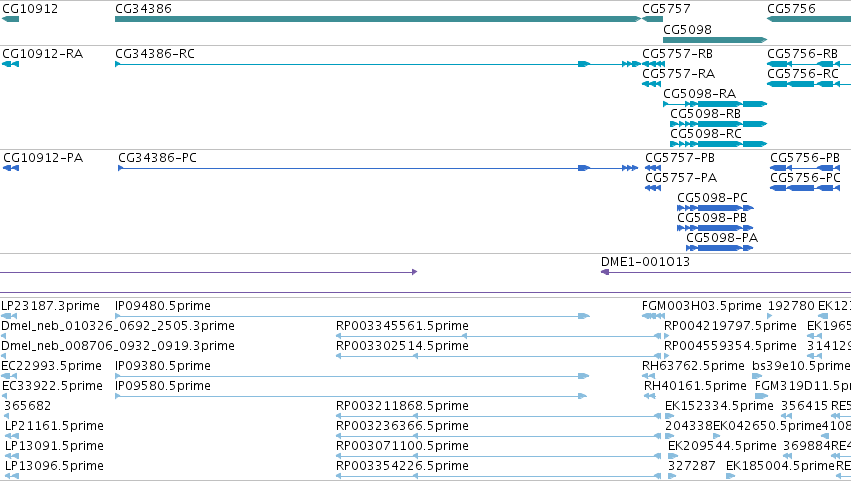Open the RP003354226.5prime read
Image resolution: width=851 pixels, height=481 pixels.
402,466
